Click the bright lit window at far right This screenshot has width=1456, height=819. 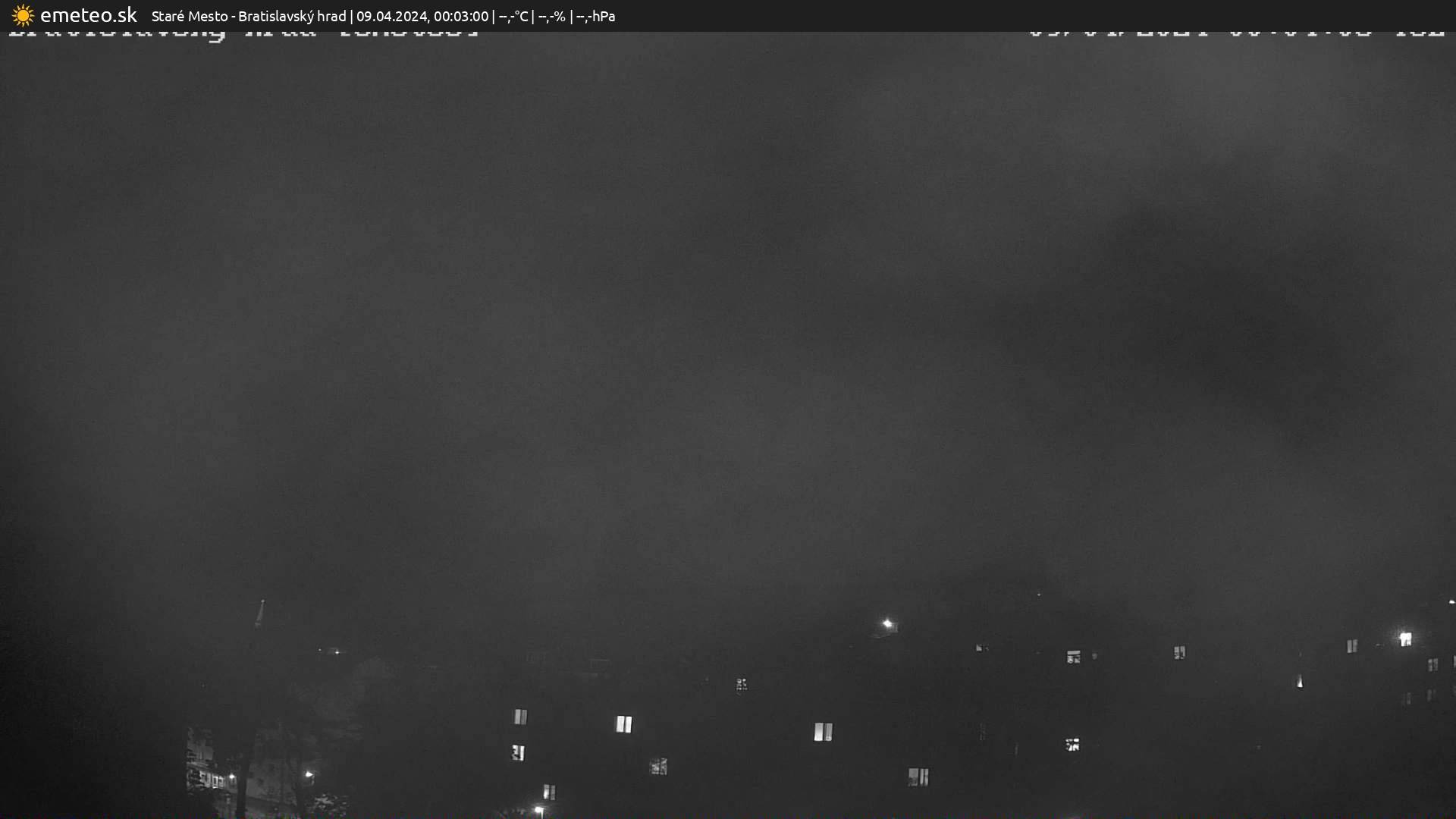coord(1405,639)
